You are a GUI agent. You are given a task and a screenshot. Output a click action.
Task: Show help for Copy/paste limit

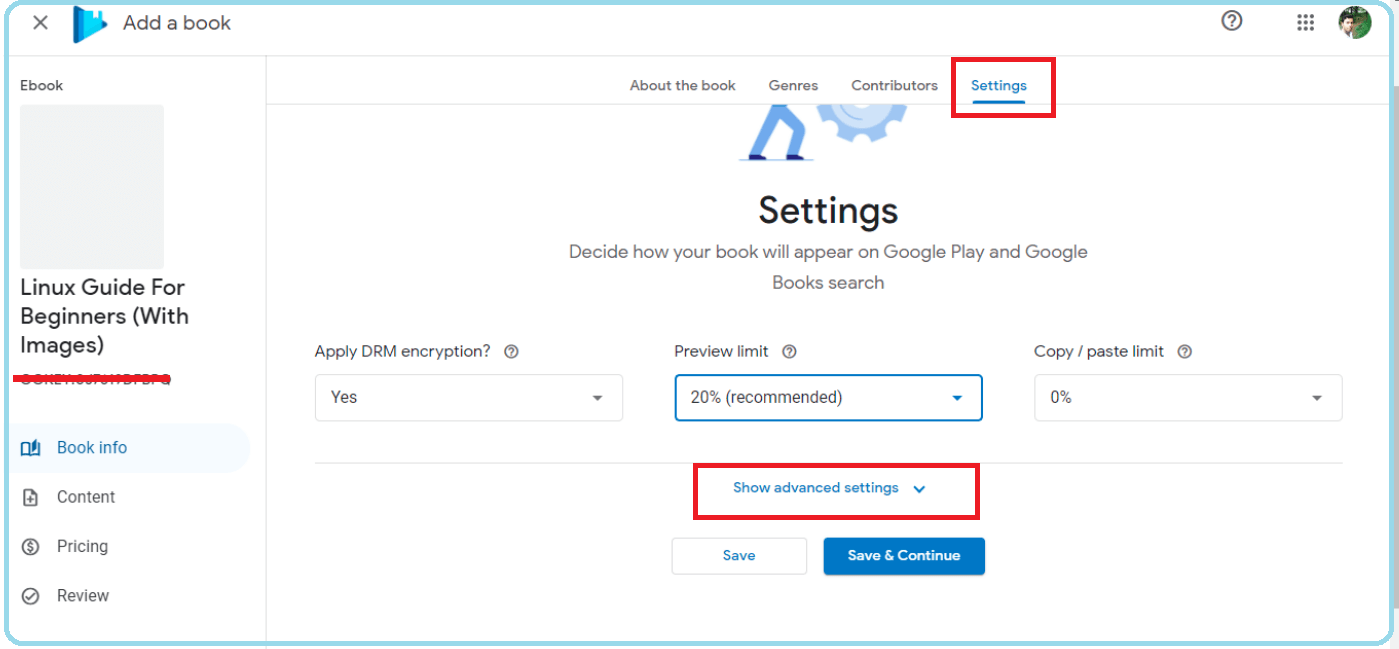click(1184, 351)
